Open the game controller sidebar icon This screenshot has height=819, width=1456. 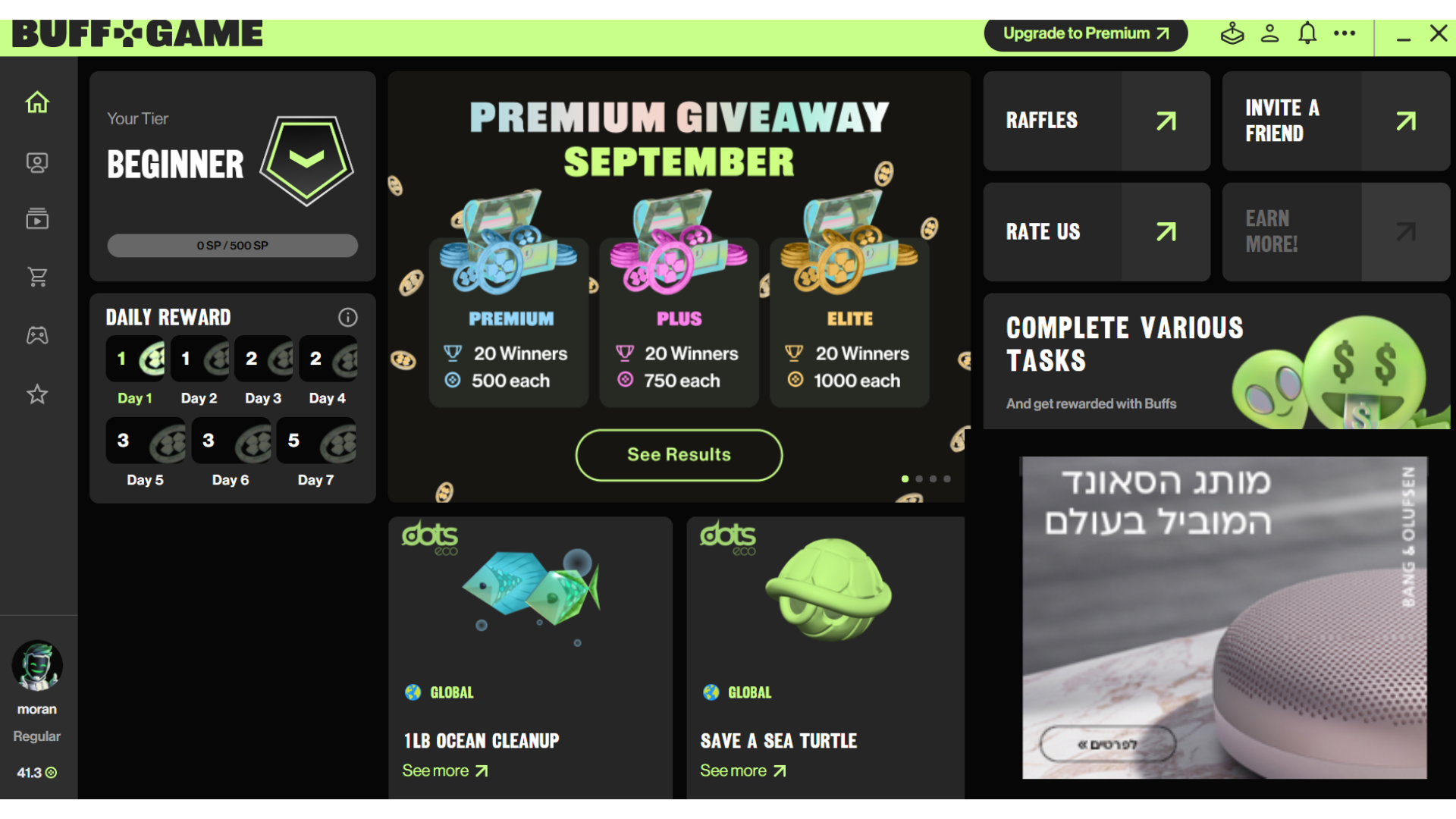(x=37, y=335)
